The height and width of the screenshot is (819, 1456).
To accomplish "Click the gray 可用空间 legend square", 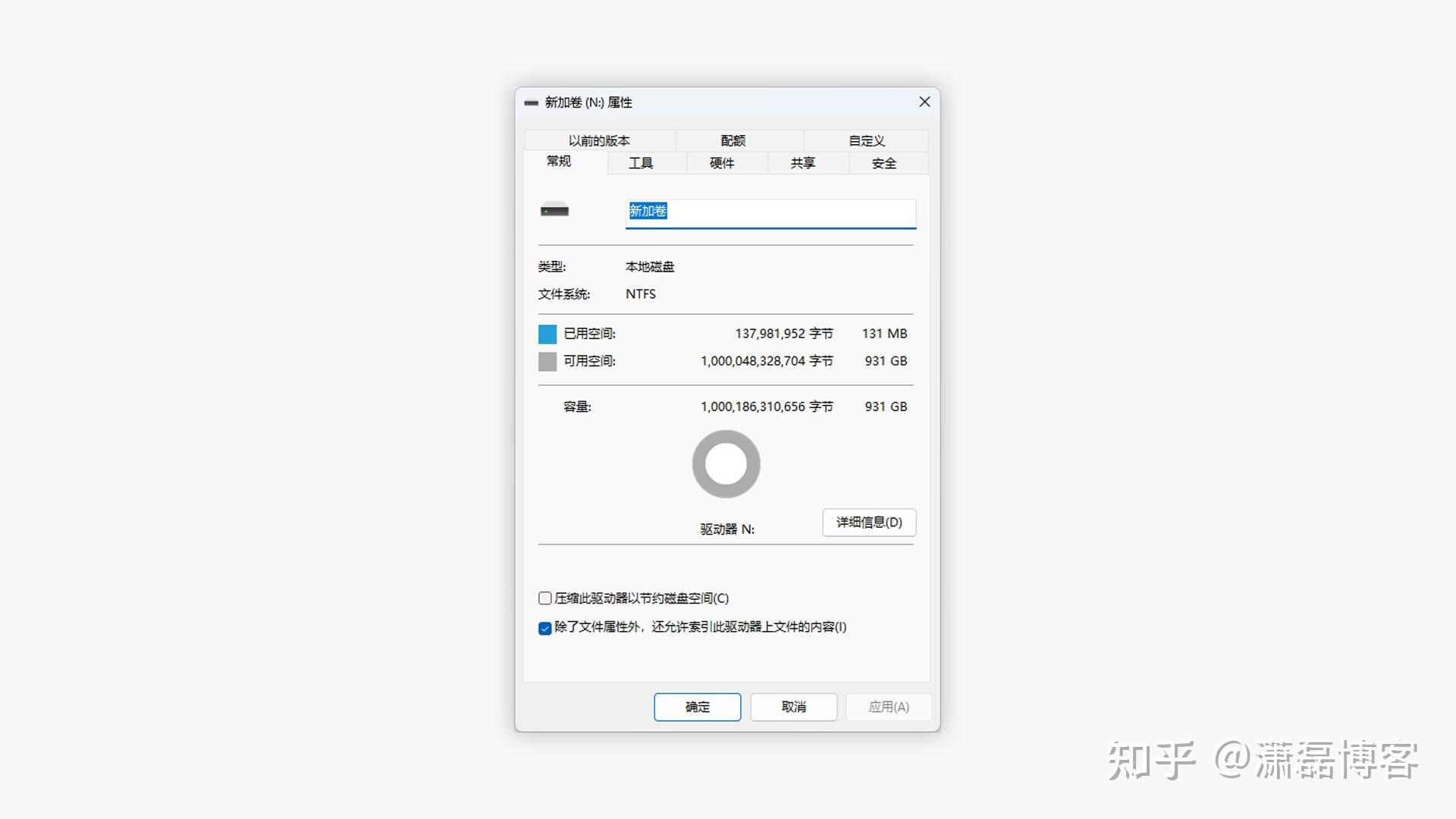I will point(547,361).
